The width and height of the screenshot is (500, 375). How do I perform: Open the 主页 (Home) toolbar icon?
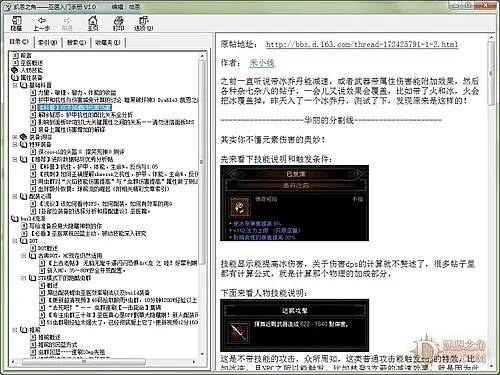tap(93, 23)
